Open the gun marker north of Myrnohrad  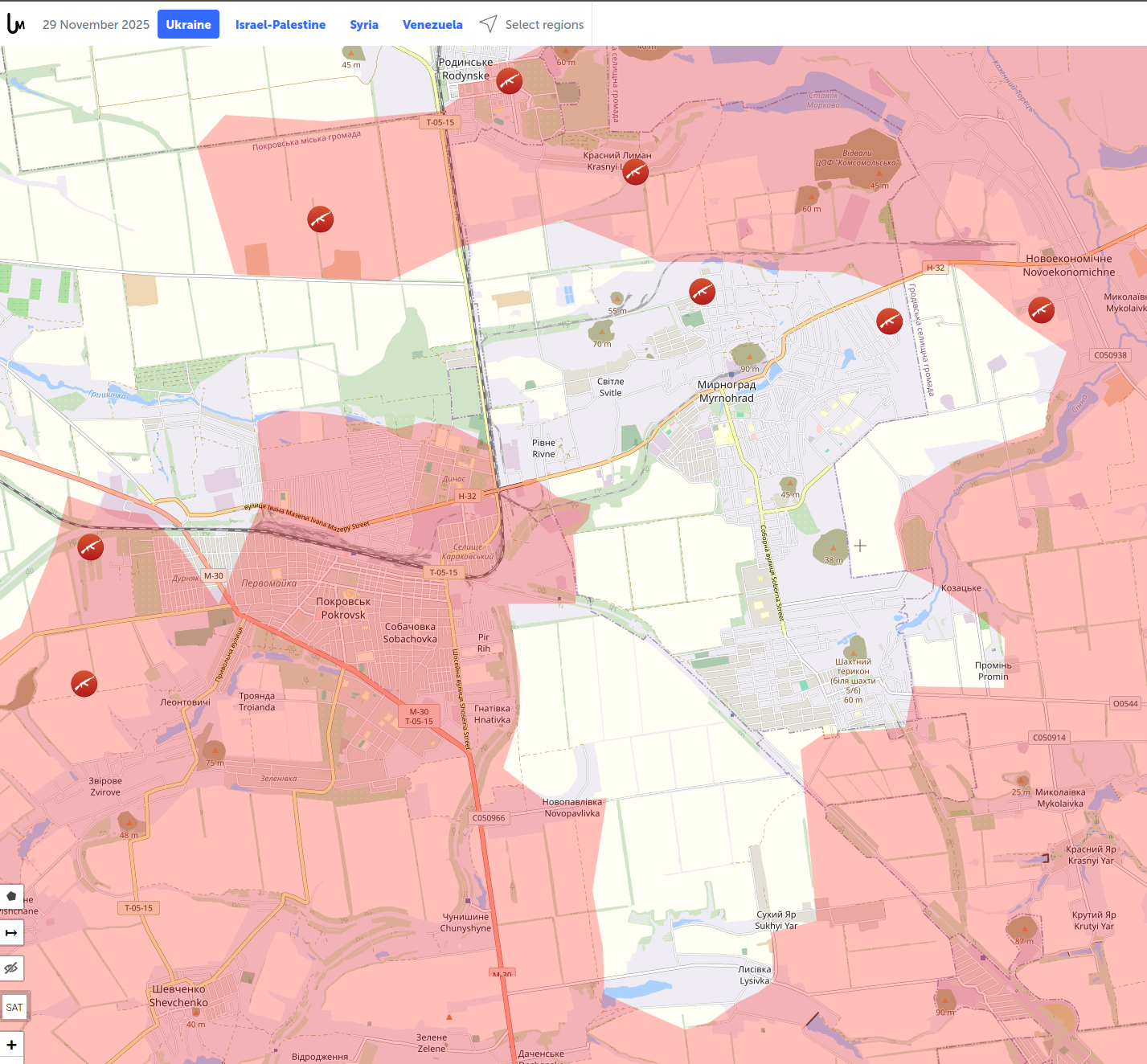[702, 291]
